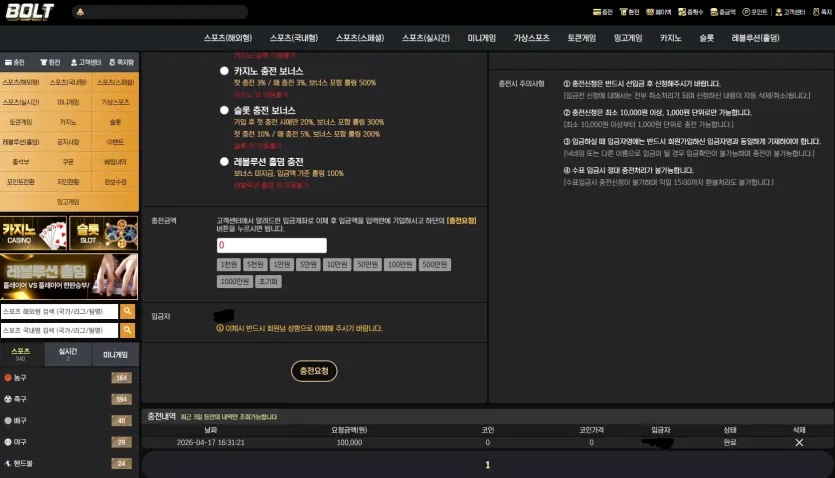Image resolution: width=835 pixels, height=478 pixels.
Task: Add 100만원 to the deposit amount
Action: pyautogui.click(x=400, y=265)
